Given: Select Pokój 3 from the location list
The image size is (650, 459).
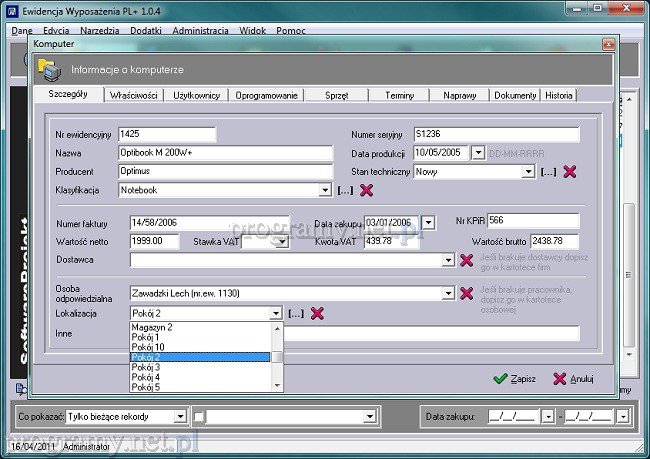Looking at the screenshot, I should [x=146, y=367].
